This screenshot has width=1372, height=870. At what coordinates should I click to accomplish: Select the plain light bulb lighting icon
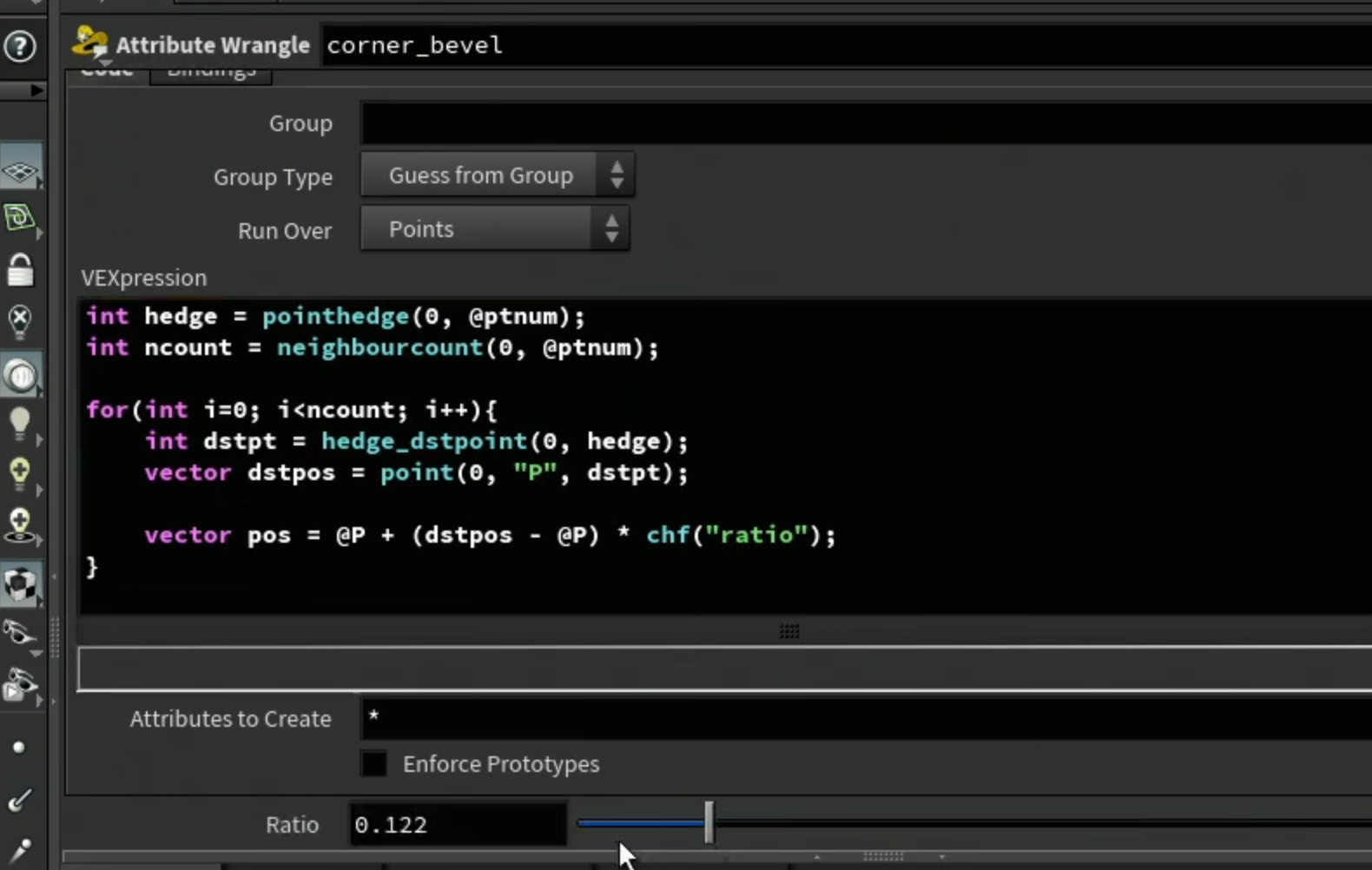pos(19,425)
